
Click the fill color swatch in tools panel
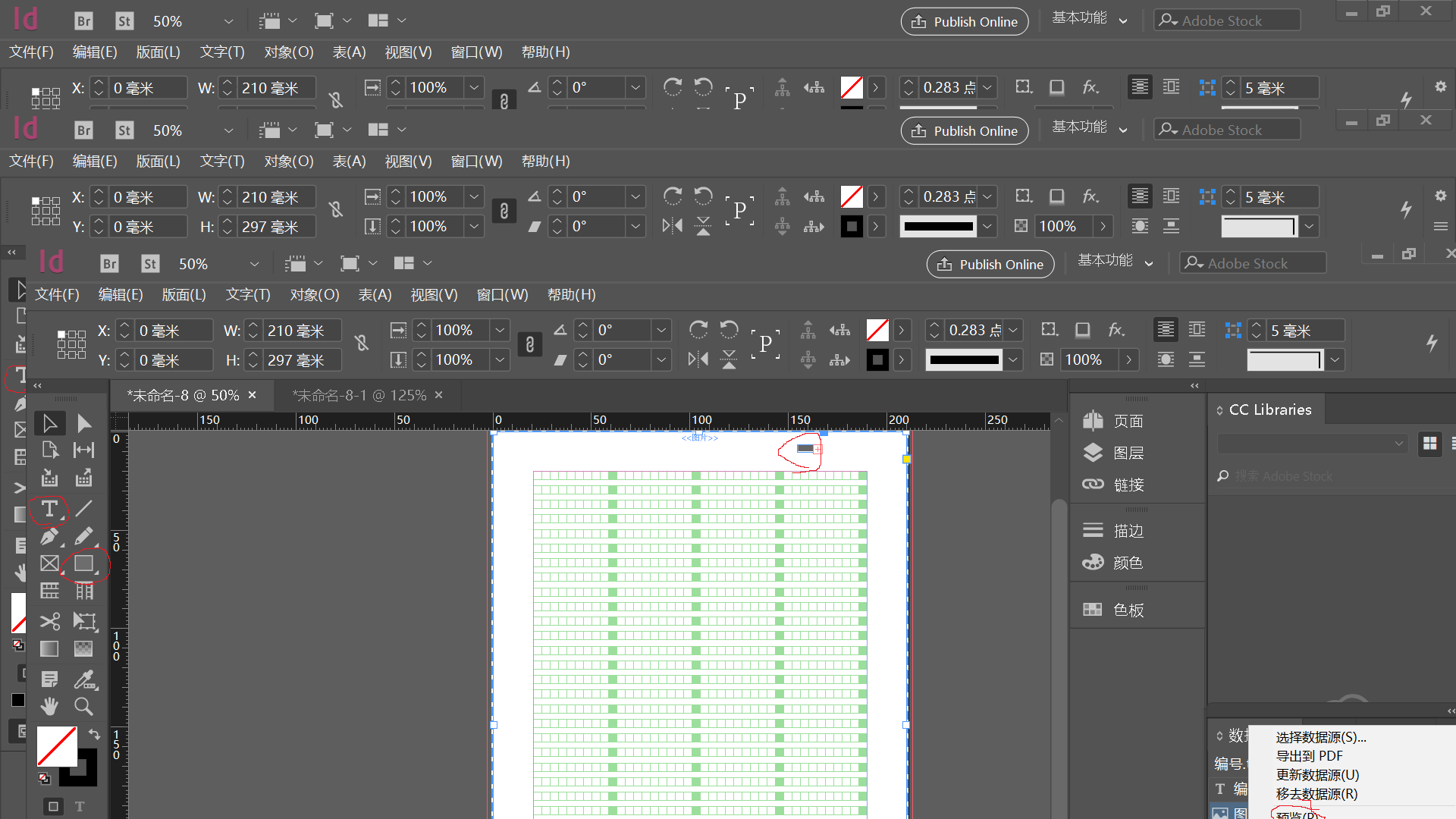pyautogui.click(x=57, y=746)
